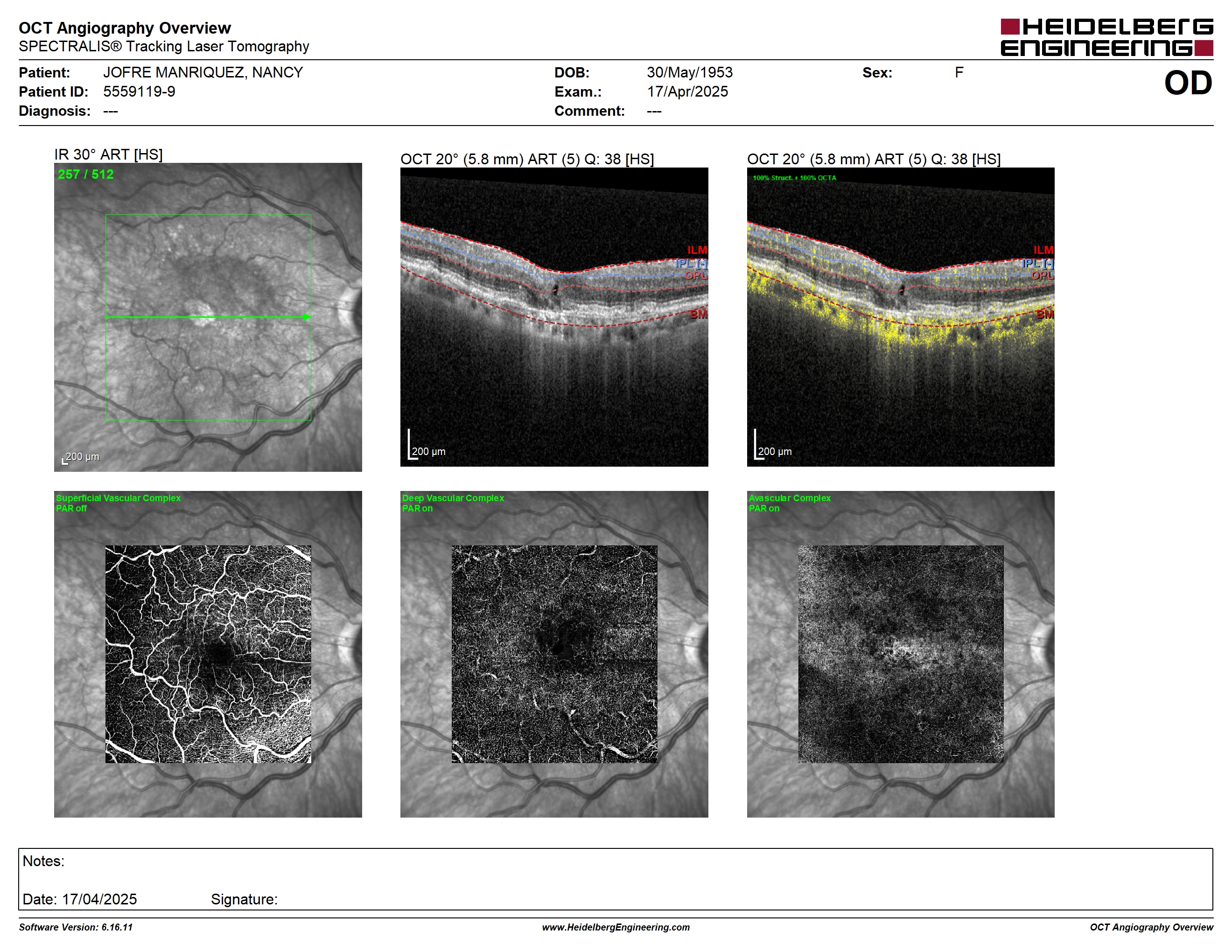1232x952 pixels.
Task: Click the green scan line arrowhead on IR image
Action: pos(307,317)
